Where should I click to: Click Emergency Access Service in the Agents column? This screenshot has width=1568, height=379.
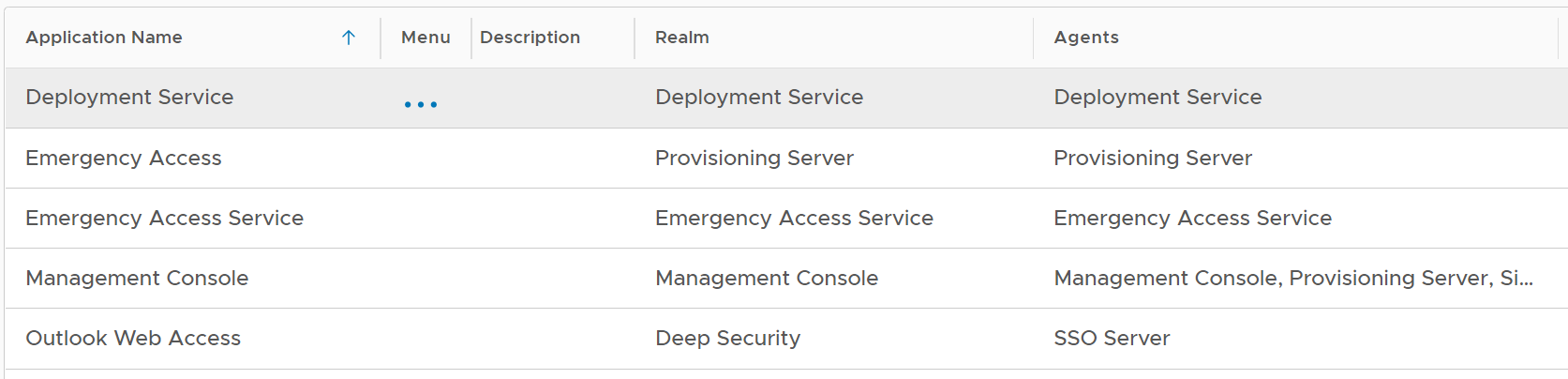click(x=1192, y=219)
